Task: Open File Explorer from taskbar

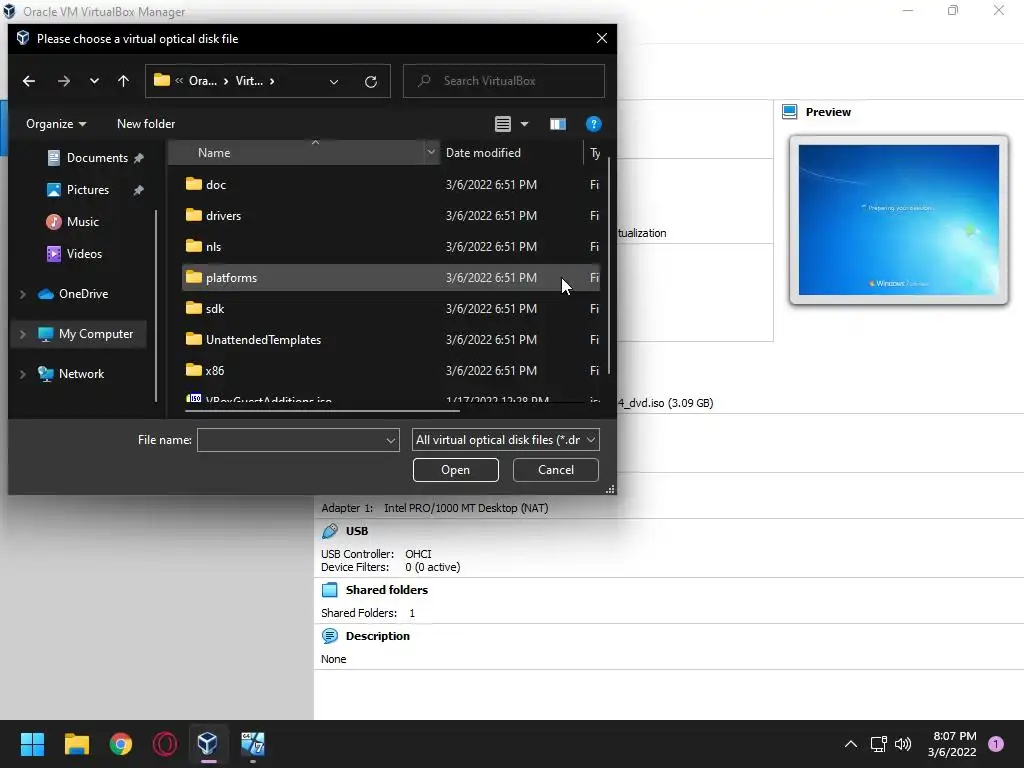Action: pos(76,744)
